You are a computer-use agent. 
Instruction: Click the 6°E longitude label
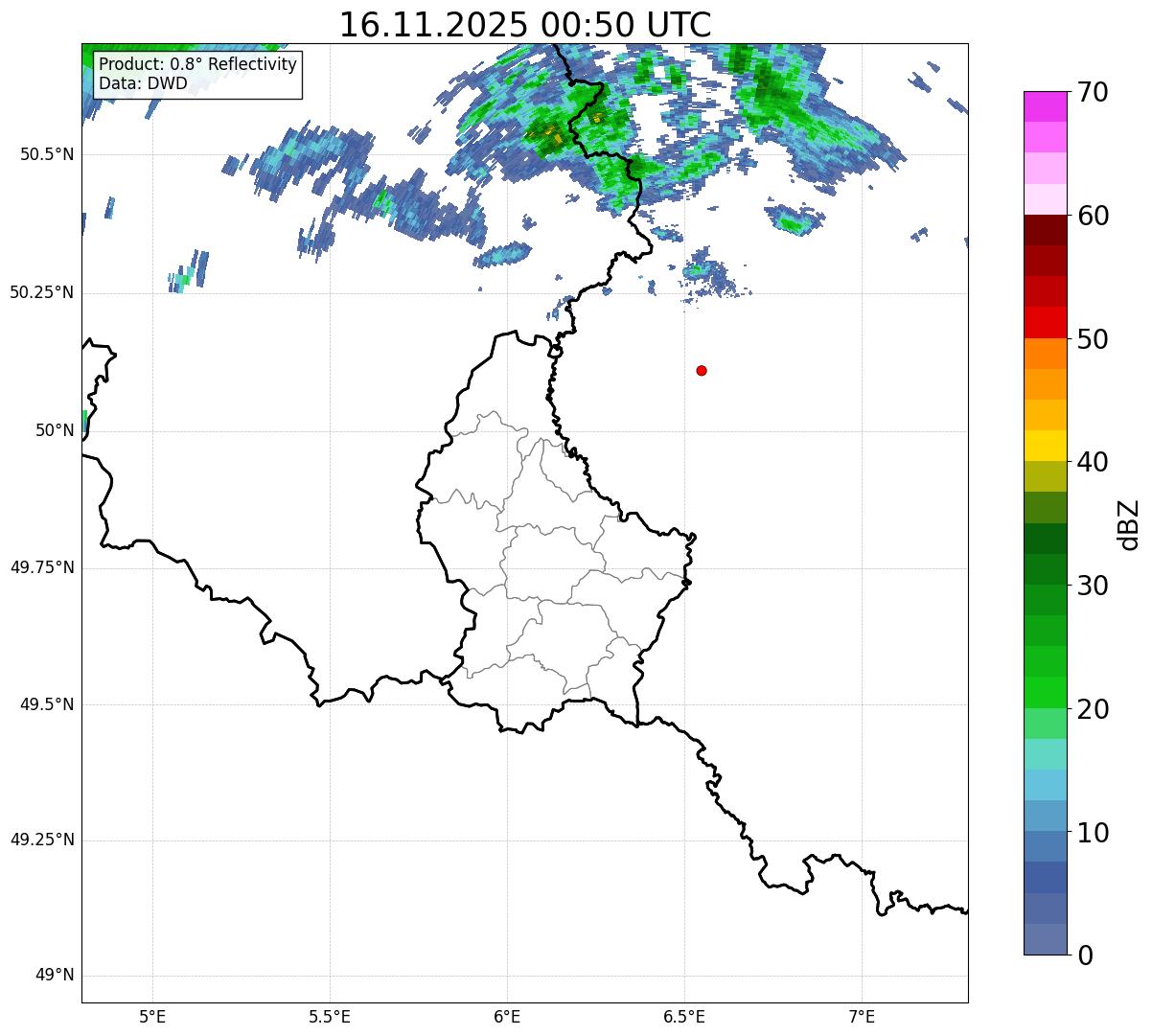point(507,1017)
